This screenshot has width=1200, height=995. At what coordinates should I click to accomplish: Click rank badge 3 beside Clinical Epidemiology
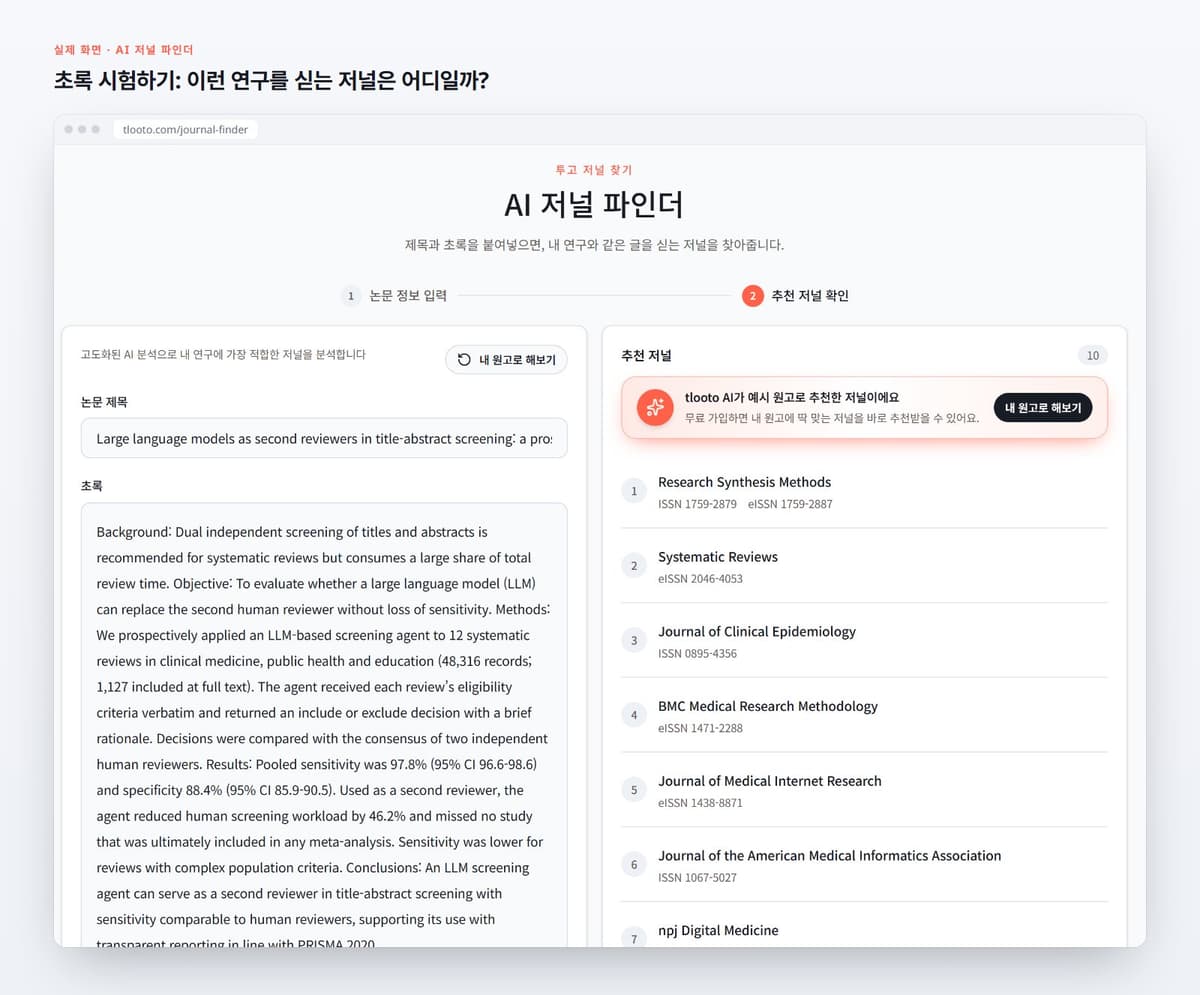(634, 640)
